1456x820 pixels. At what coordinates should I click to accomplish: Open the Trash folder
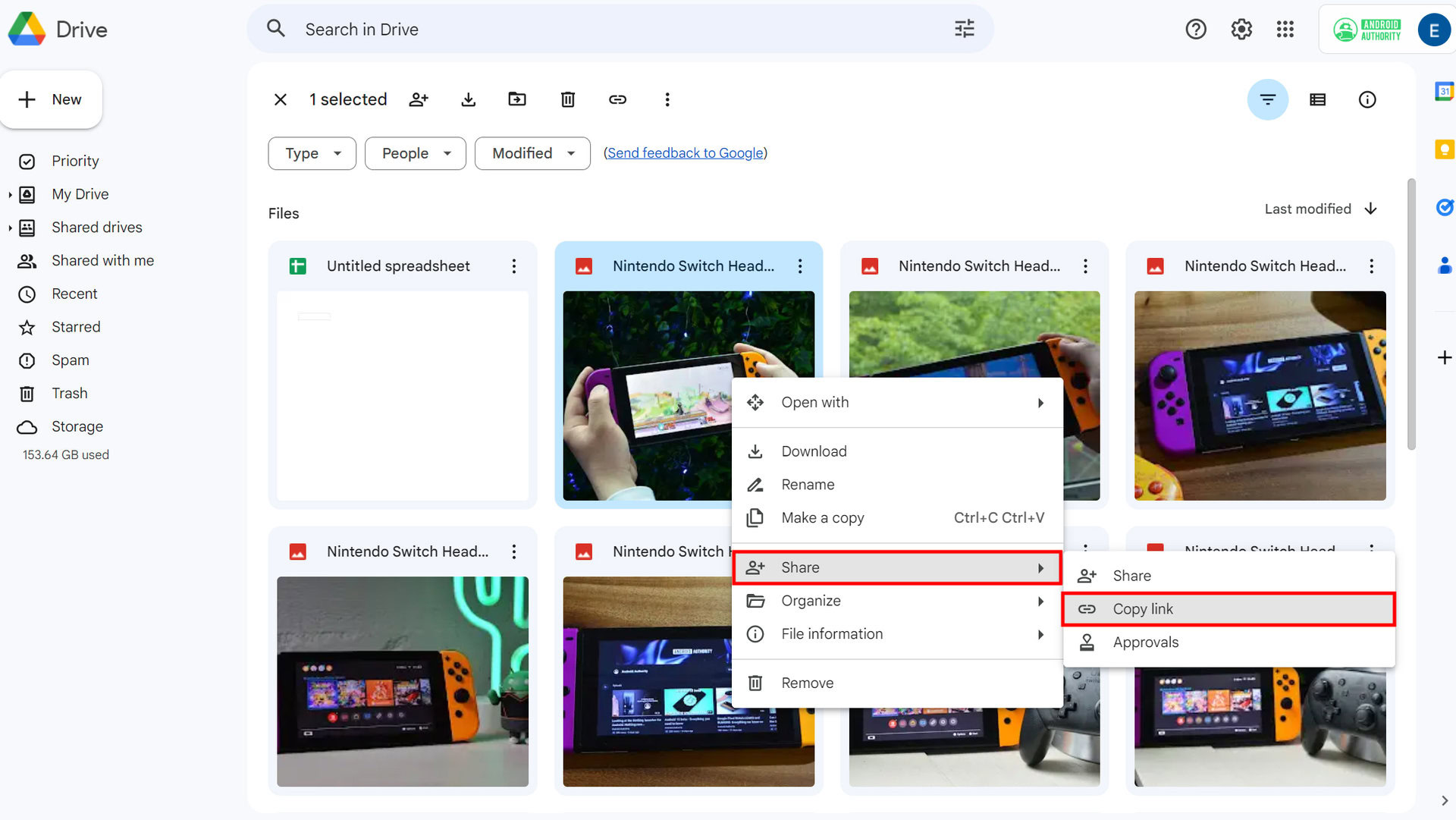[70, 394]
